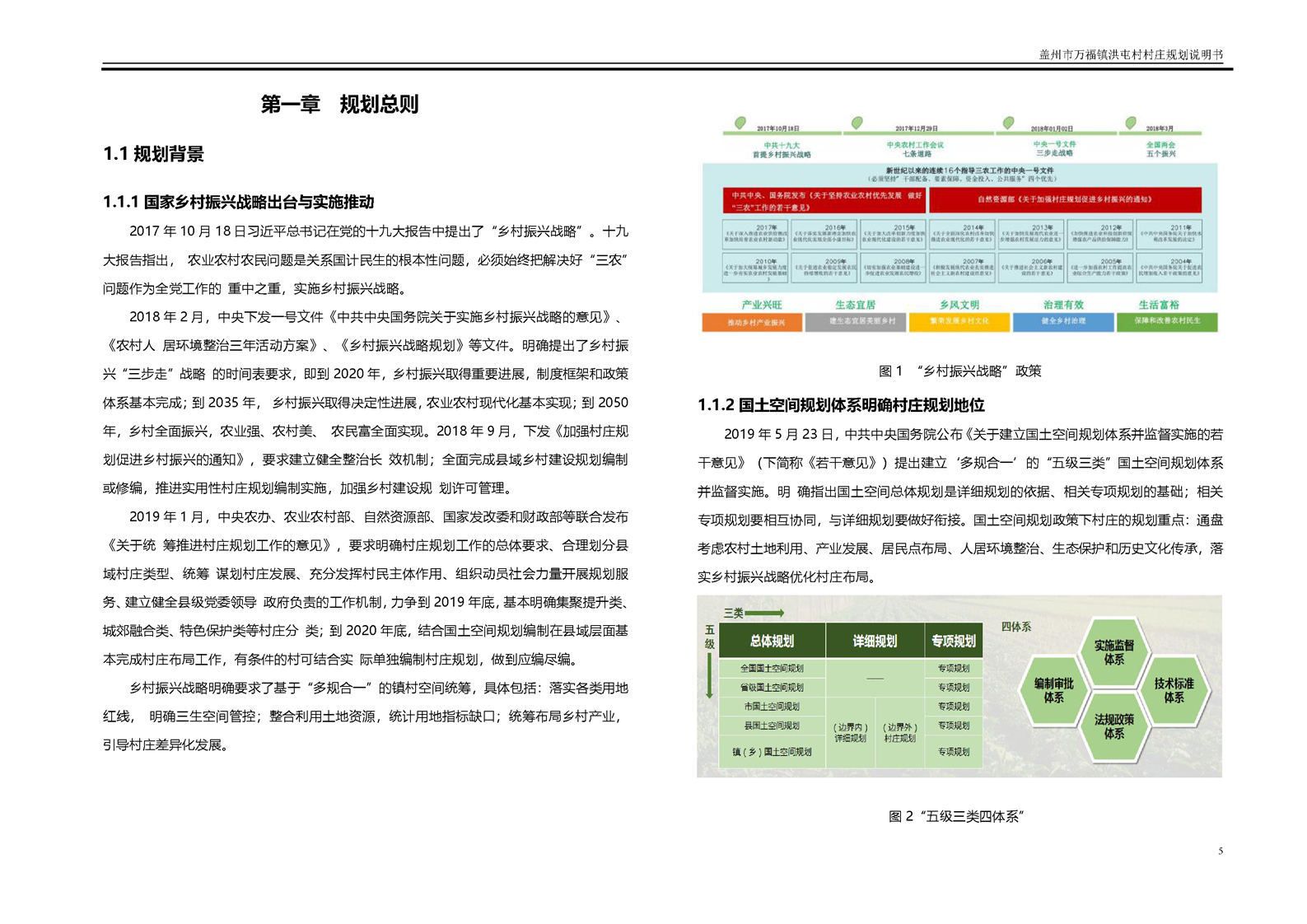Click the 全国两会 timeline label
Screen dimensions: 1307x924
(1160, 145)
